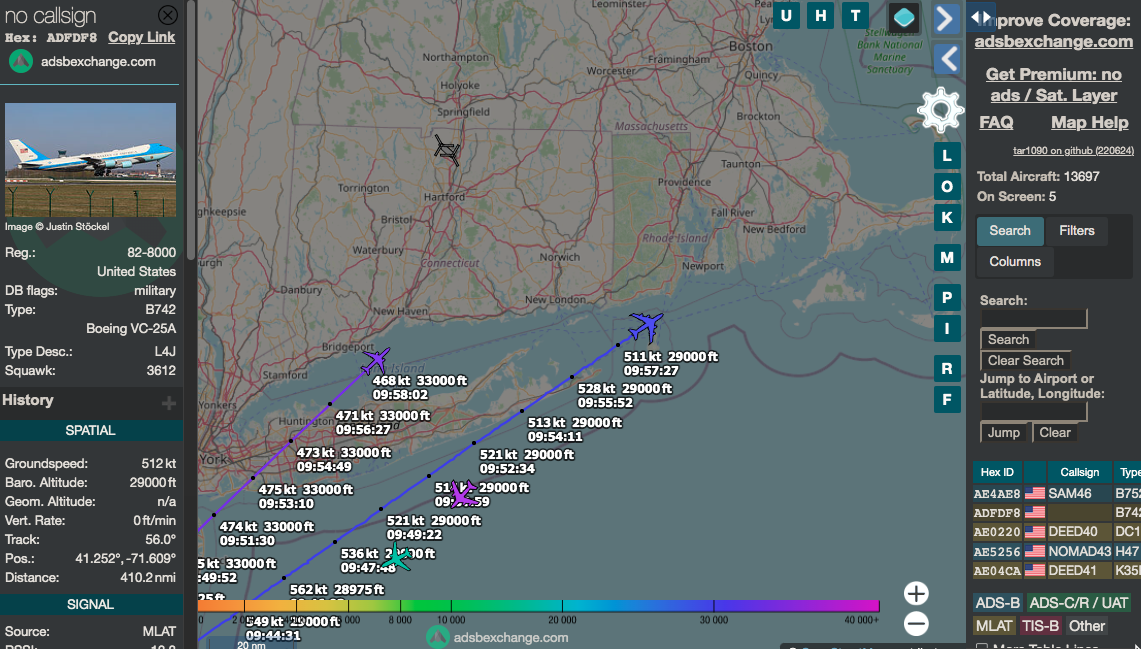
Task: Open the tar1090 on github link
Action: coord(1073,151)
